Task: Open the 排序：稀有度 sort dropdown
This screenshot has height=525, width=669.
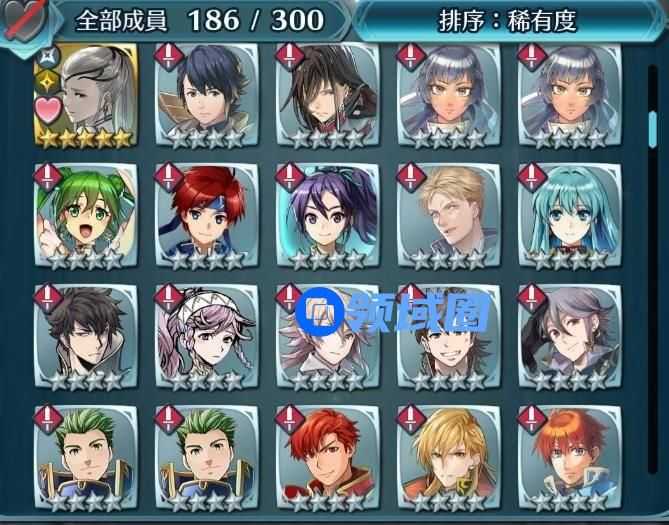Action: 508,20
